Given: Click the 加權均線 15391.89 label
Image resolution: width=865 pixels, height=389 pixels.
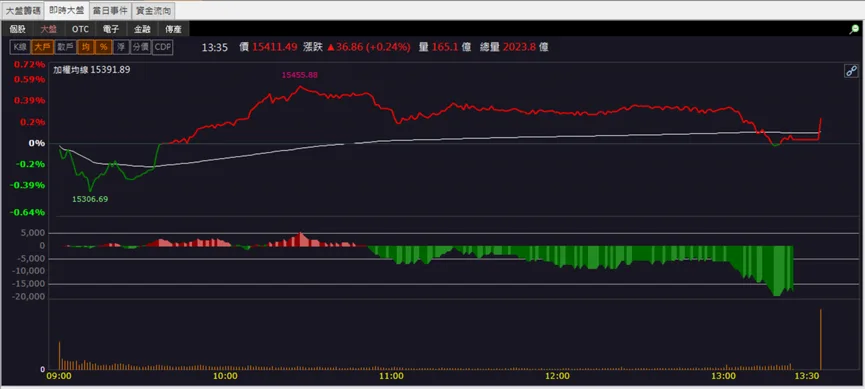Looking at the screenshot, I should click(92, 70).
